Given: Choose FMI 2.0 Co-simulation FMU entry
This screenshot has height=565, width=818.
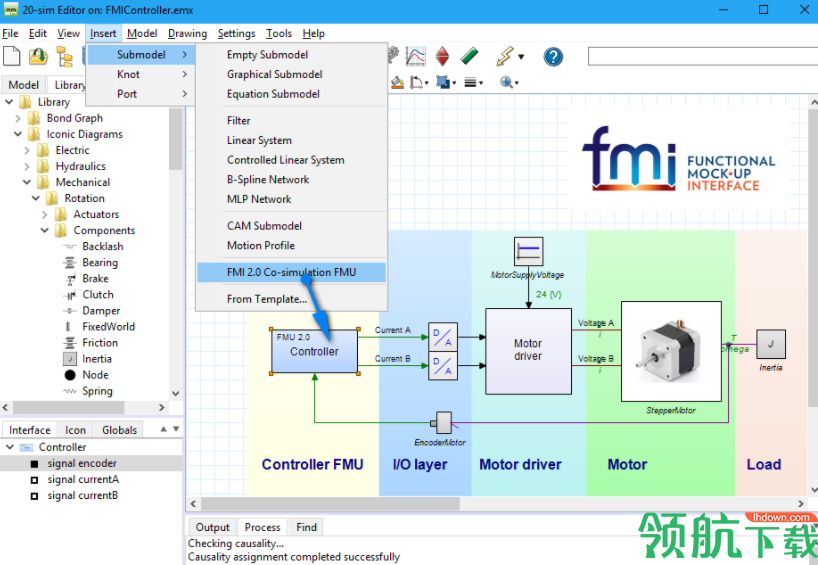Looking at the screenshot, I should (291, 272).
